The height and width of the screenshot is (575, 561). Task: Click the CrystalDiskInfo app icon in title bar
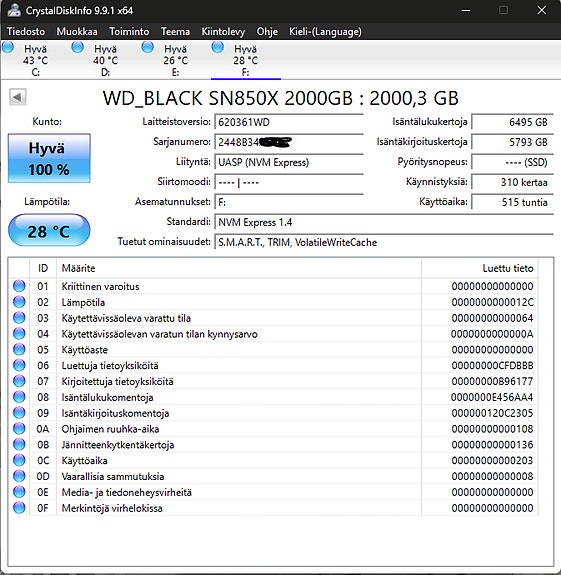click(x=13, y=10)
